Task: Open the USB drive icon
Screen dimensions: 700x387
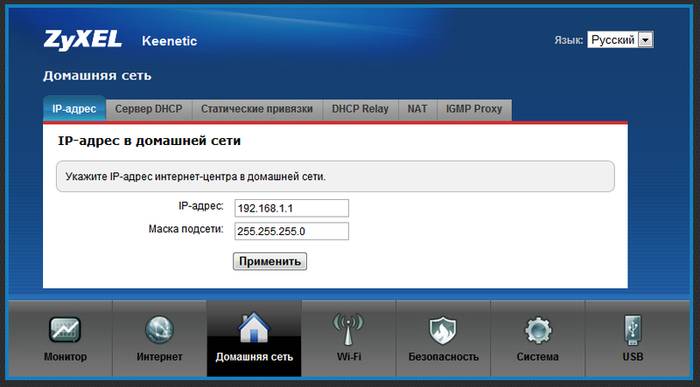Action: point(633,330)
